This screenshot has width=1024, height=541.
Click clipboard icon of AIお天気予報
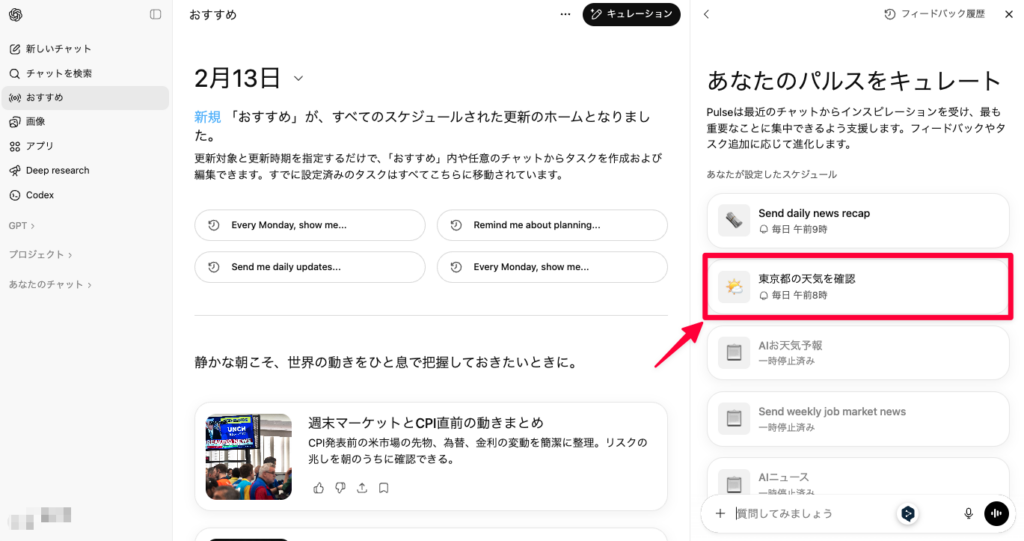click(734, 352)
